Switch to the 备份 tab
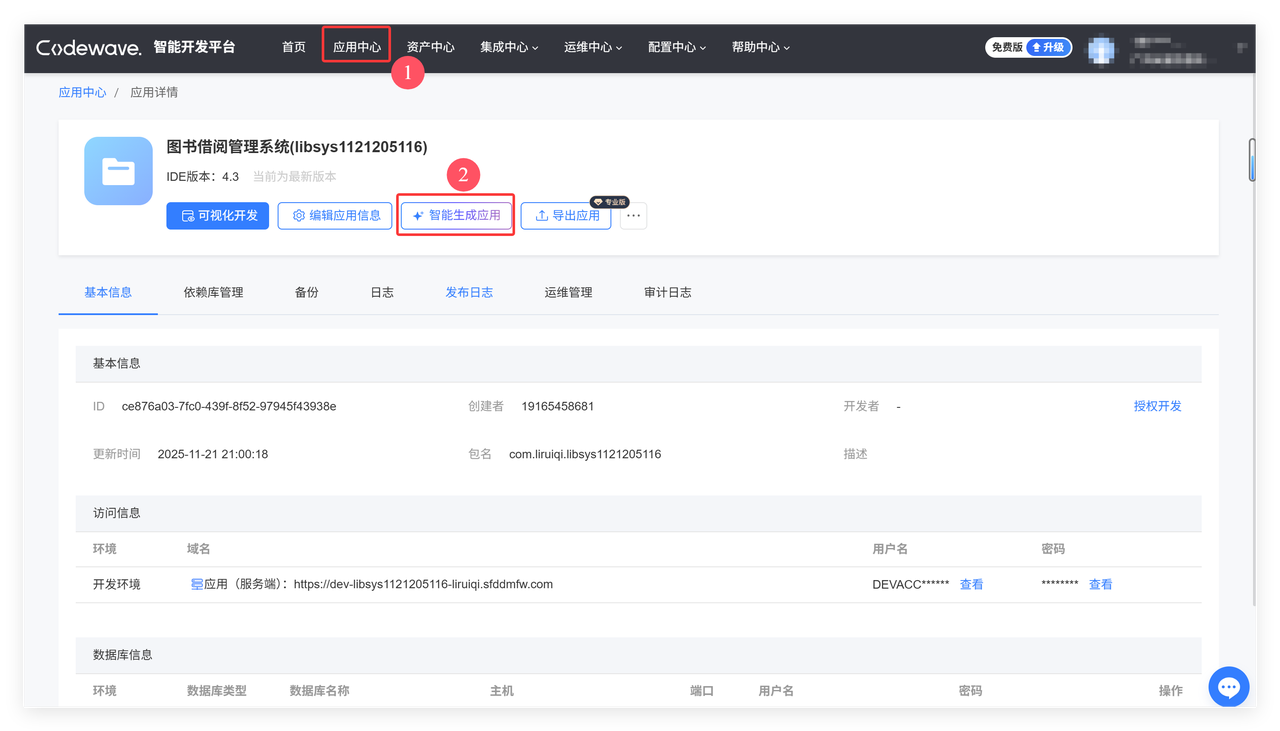Image resolution: width=1280 pixels, height=731 pixels. 307,292
